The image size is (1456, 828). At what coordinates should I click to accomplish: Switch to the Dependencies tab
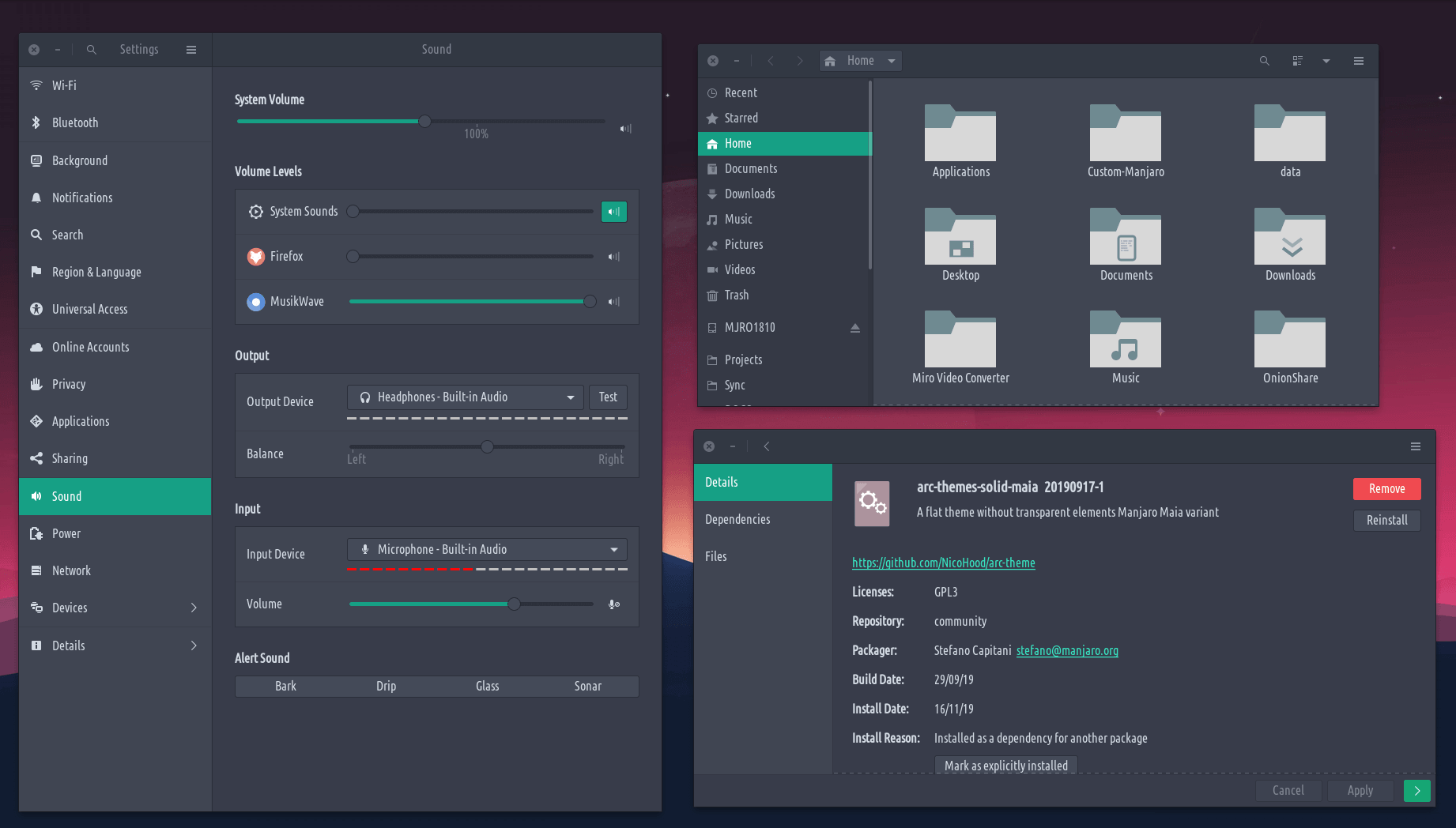click(737, 519)
